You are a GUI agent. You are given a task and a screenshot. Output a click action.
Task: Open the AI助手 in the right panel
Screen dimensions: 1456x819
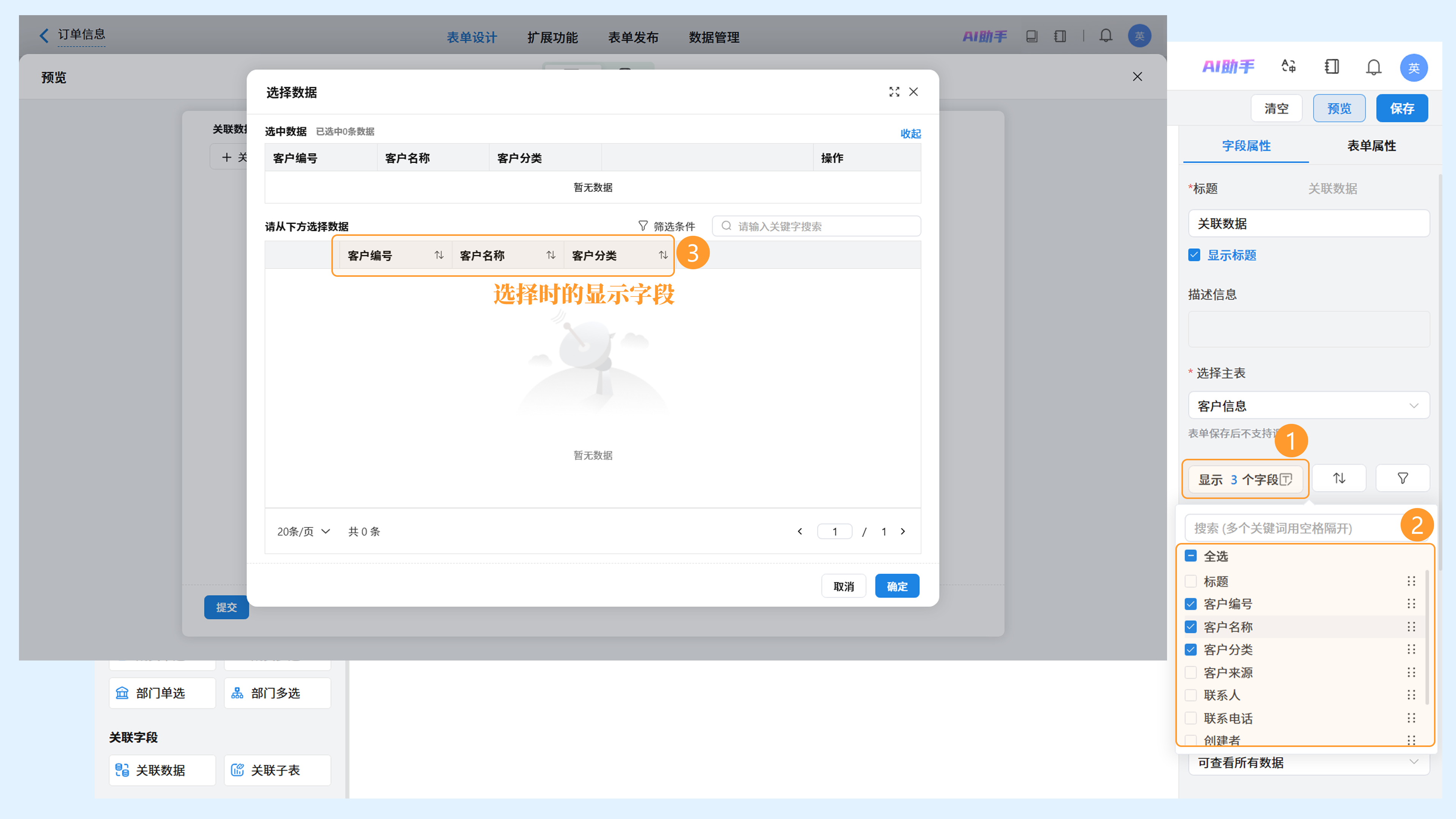point(1228,67)
